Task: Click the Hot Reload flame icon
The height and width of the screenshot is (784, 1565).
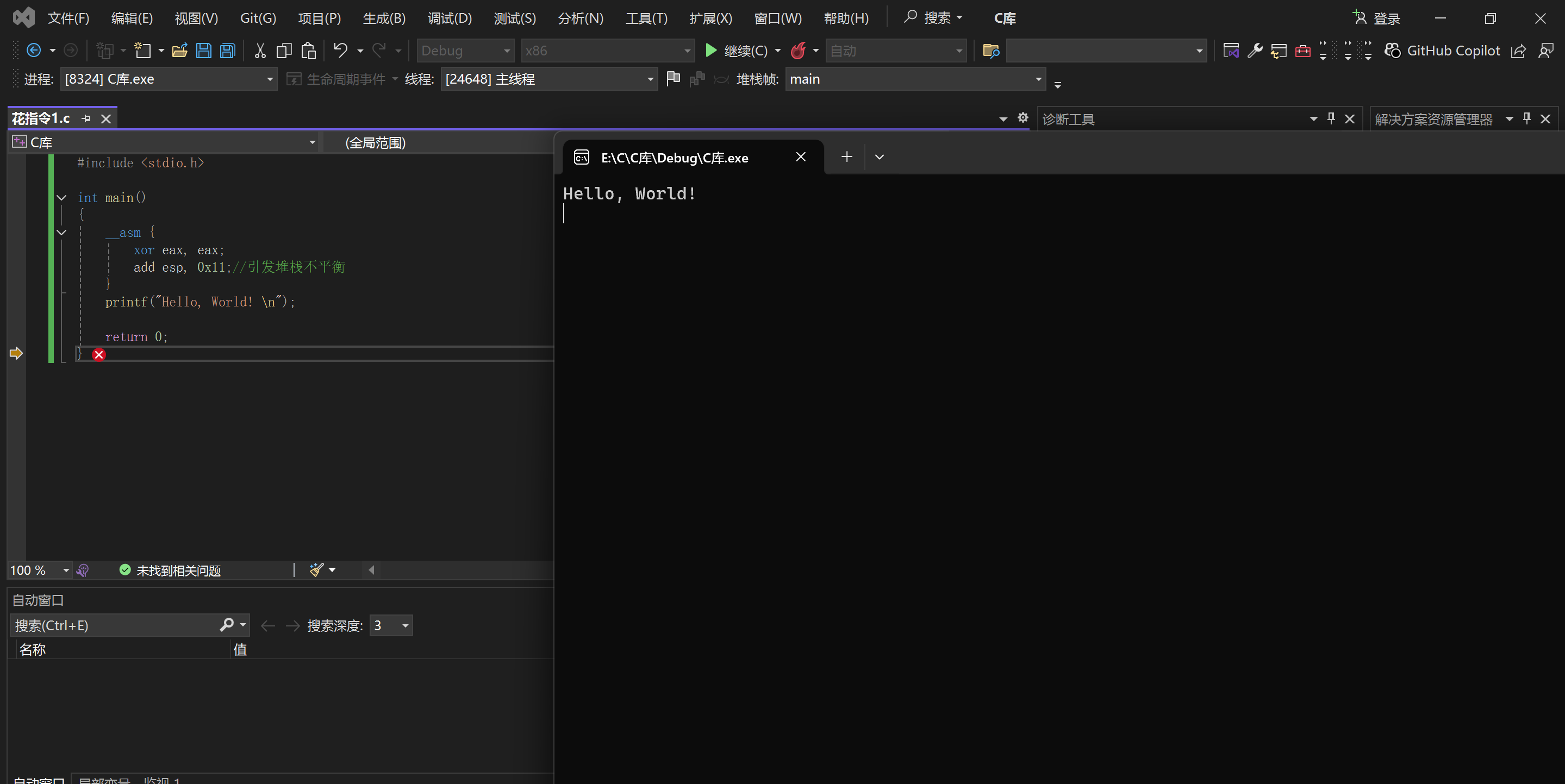Action: tap(797, 51)
